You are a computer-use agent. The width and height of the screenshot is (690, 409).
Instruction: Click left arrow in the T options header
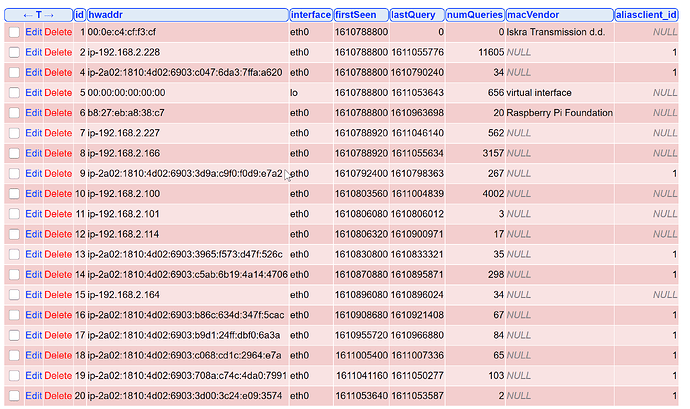27,15
